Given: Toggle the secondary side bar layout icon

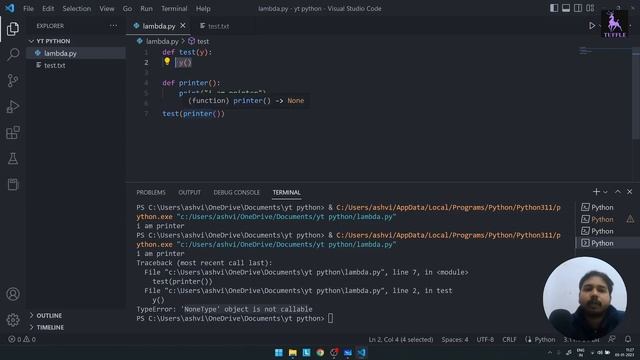Looking at the screenshot, I should (578, 8).
